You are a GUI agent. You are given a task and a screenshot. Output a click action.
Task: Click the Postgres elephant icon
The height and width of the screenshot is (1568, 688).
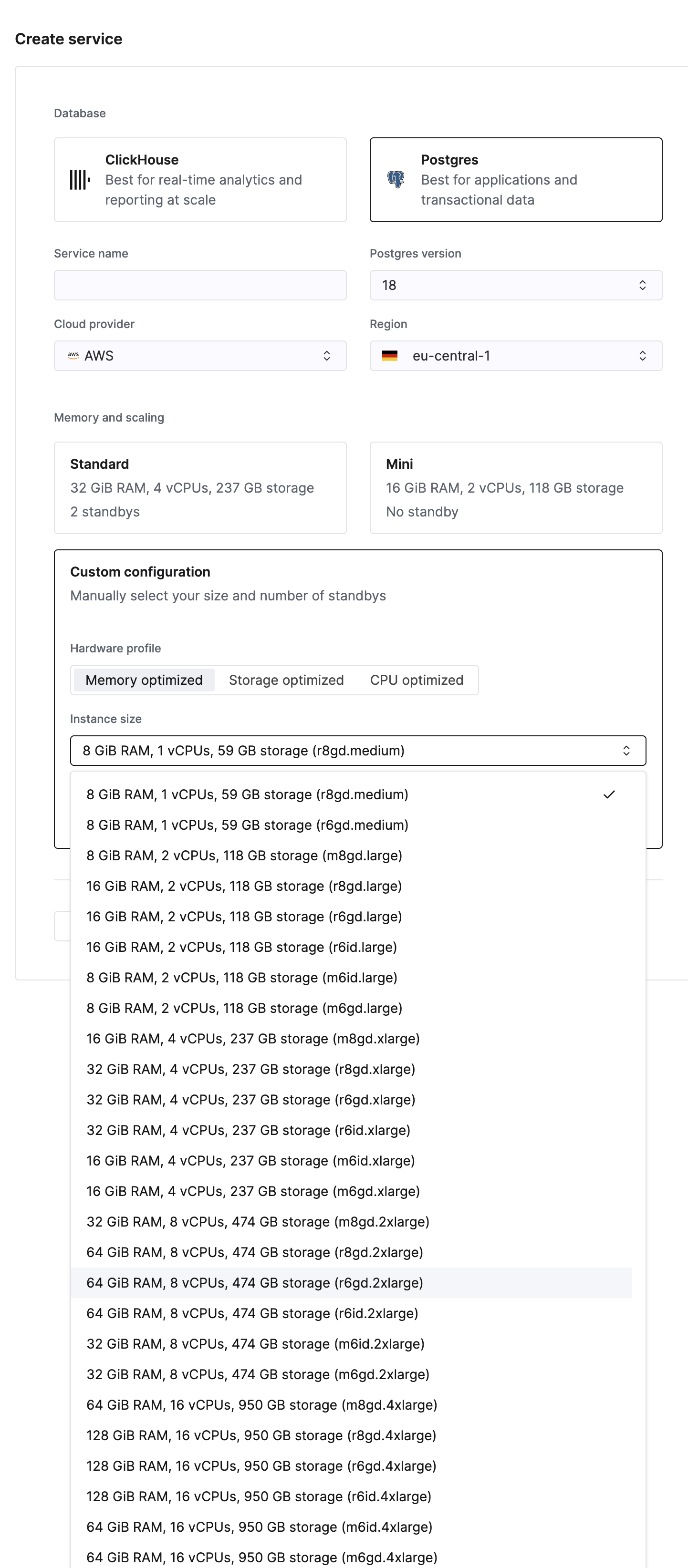tap(396, 180)
